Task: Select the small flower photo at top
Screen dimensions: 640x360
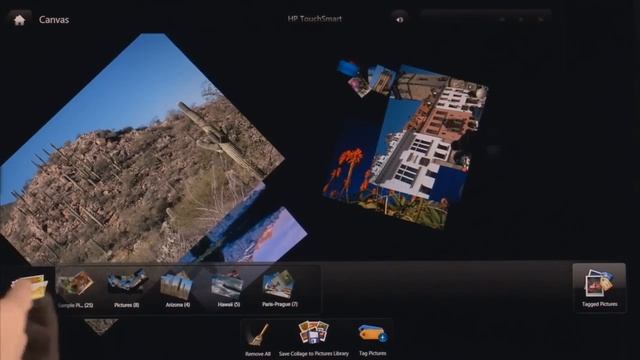Action: click(358, 87)
